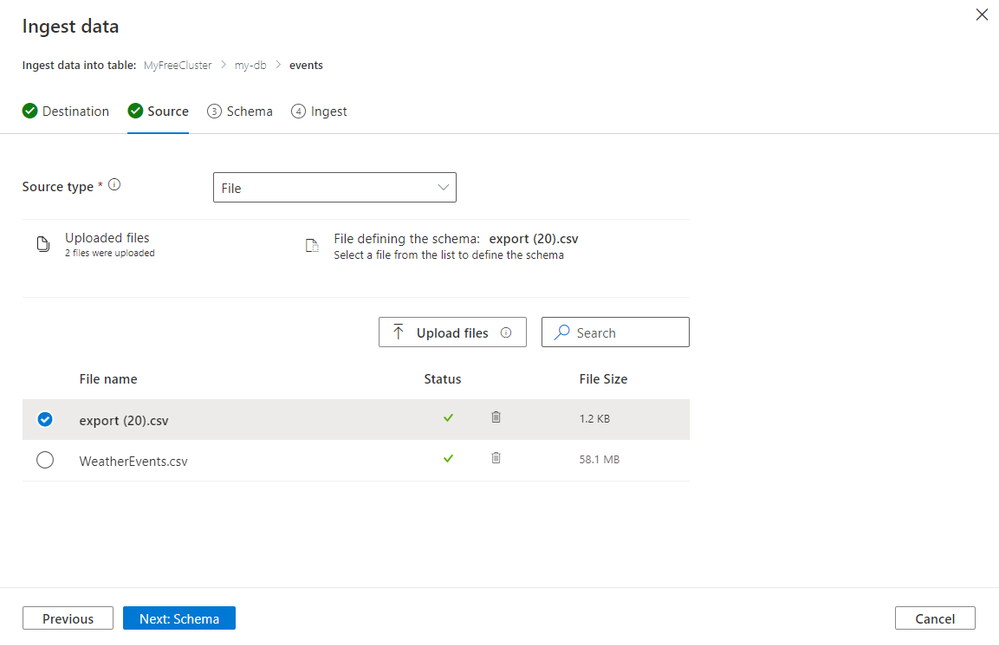
Task: Select WeatherEvents.csv radio button
Action: click(45, 460)
